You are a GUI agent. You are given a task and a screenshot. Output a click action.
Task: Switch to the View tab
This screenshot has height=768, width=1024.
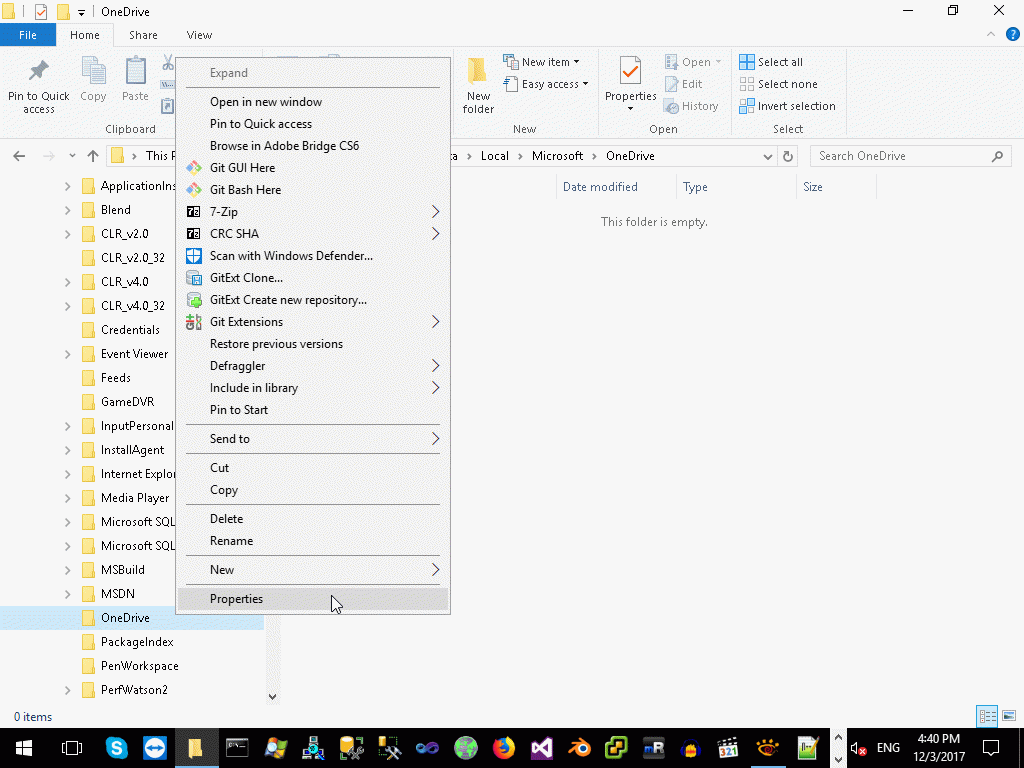pyautogui.click(x=199, y=35)
